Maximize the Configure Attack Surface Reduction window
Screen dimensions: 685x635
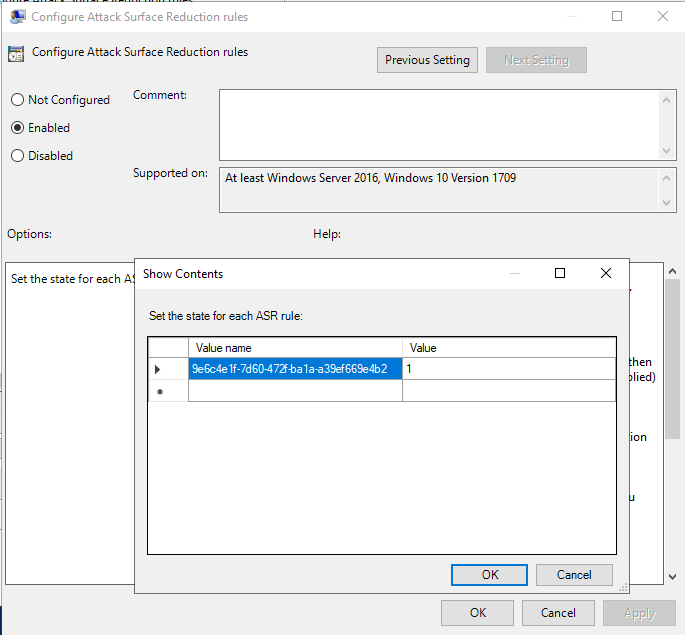point(617,17)
